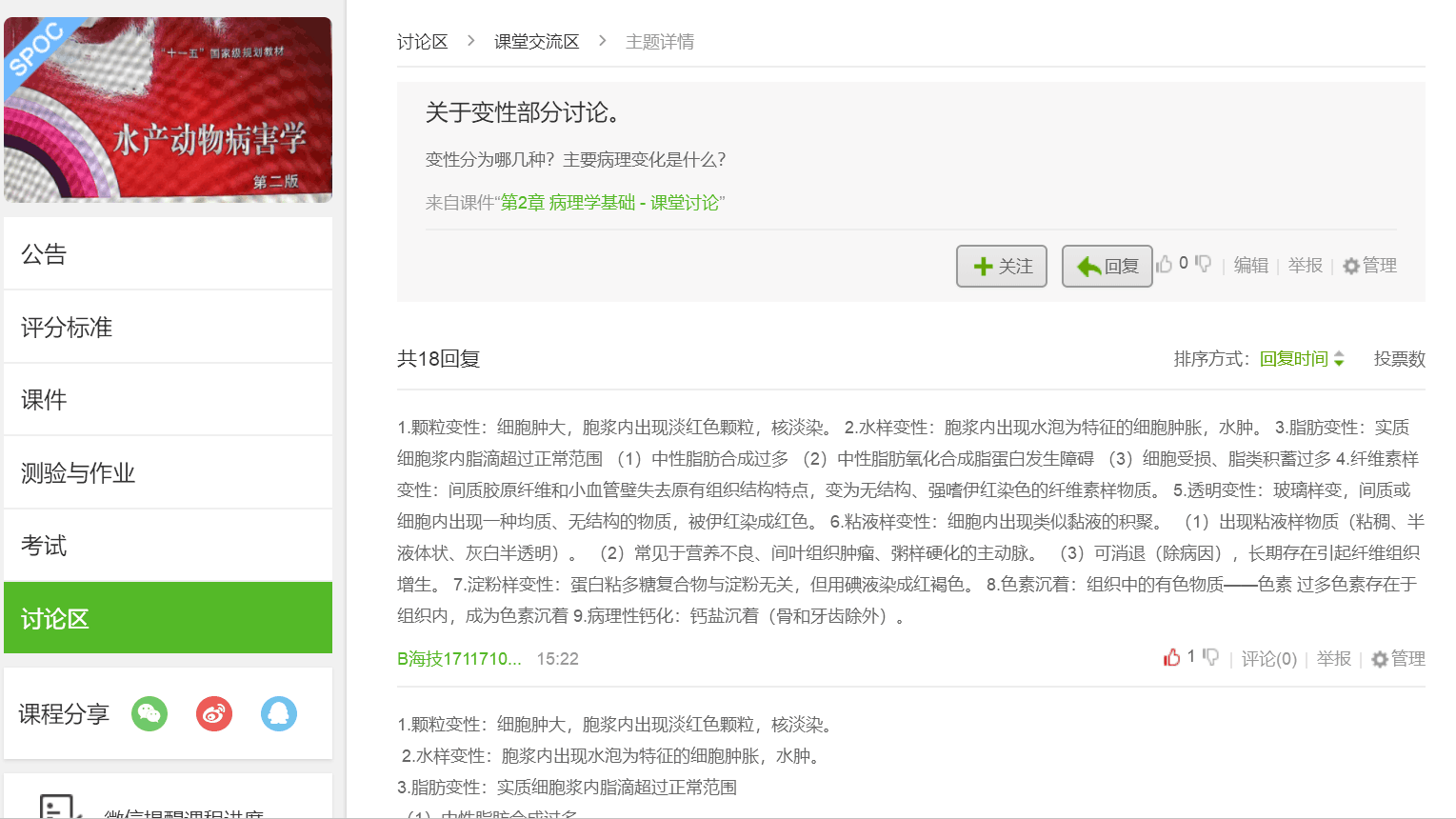Open 公告 in the sidebar
The image size is (1456, 819).
[168, 253]
